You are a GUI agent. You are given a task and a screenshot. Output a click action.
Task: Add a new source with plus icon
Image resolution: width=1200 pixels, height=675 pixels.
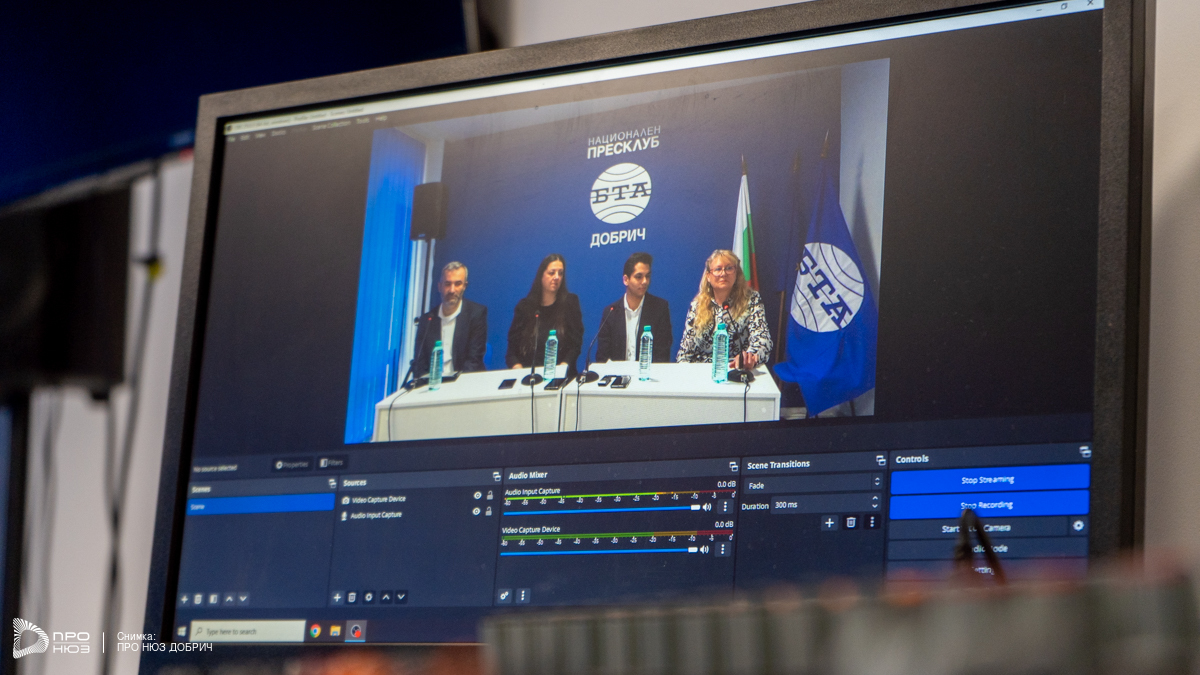[x=337, y=597]
